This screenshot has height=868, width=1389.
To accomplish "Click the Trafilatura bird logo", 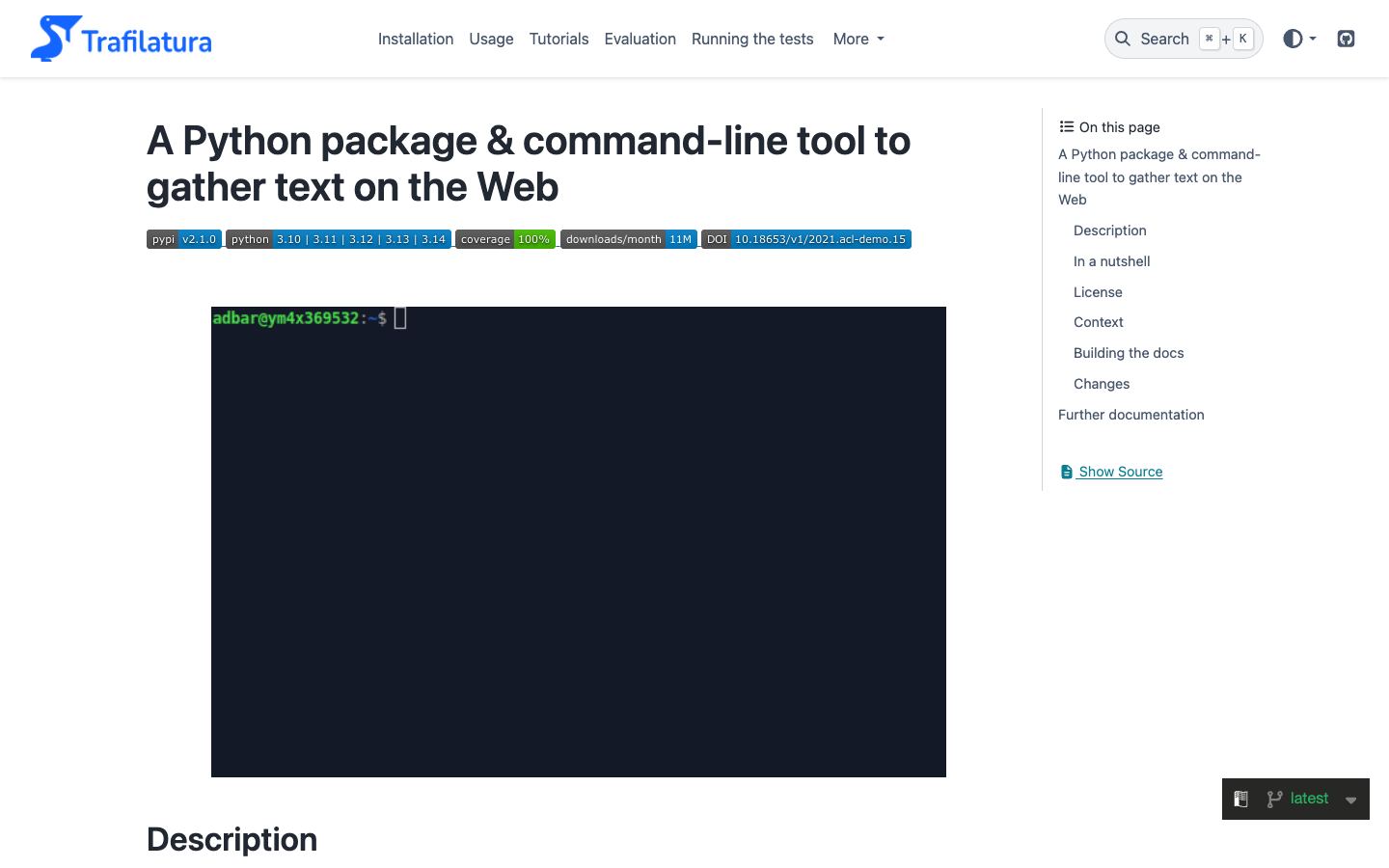I will 55,39.
